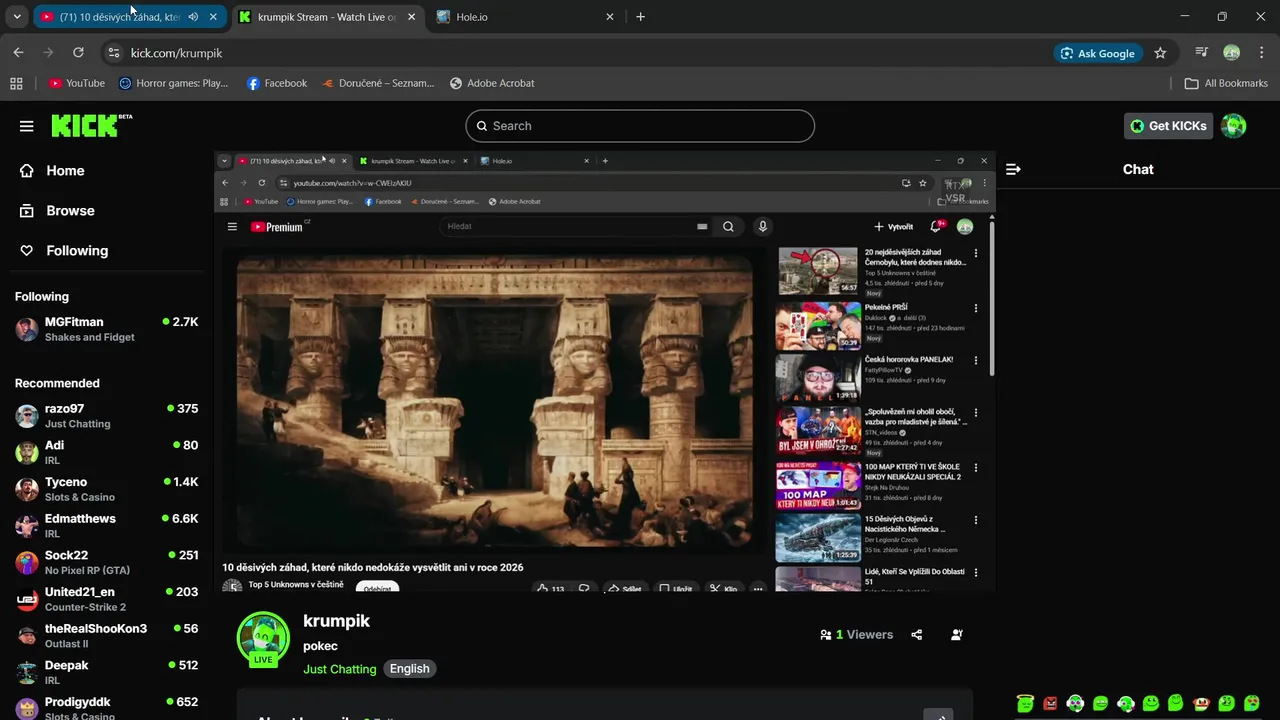Click the share icon next to Viewers
The image size is (1280, 720).
917,635
